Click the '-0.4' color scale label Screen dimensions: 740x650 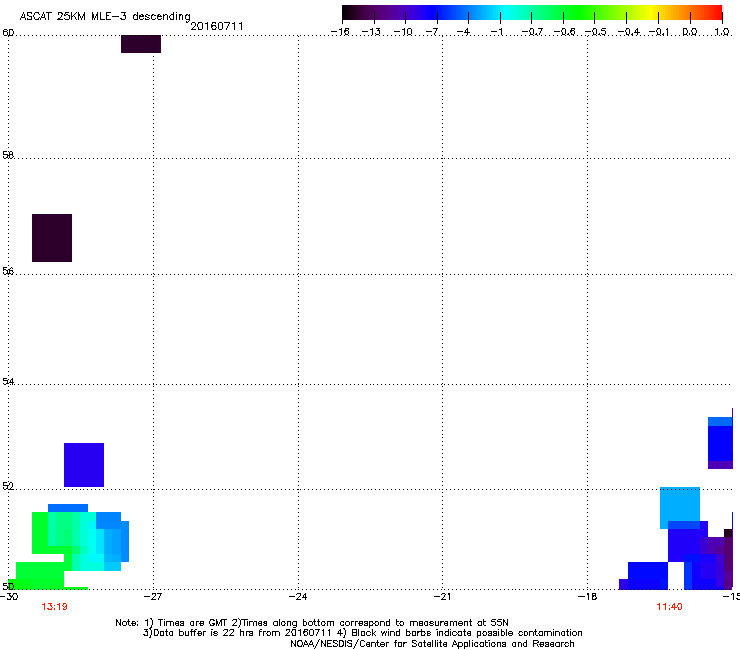[x=628, y=32]
